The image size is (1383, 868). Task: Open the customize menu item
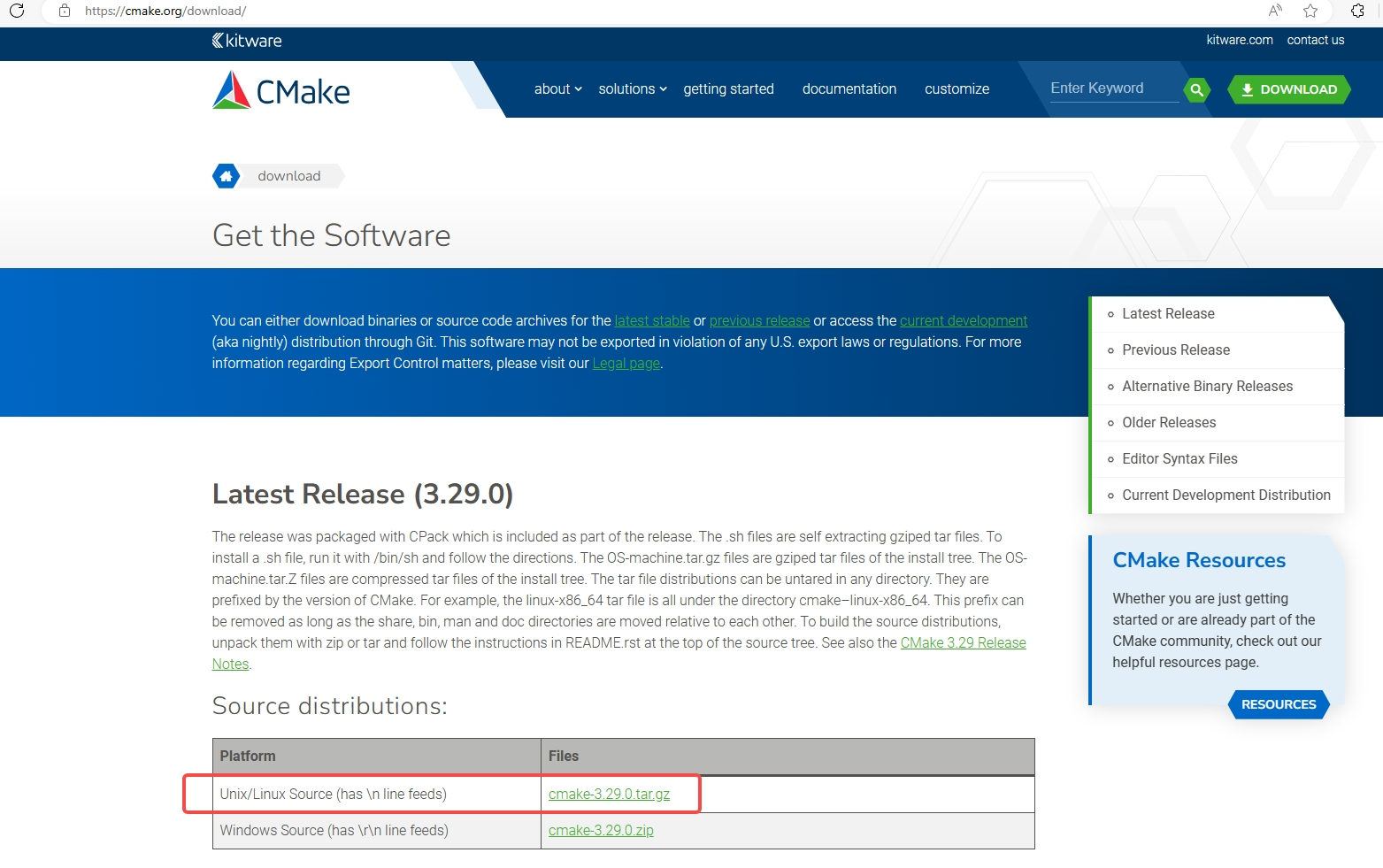pyautogui.click(x=957, y=89)
